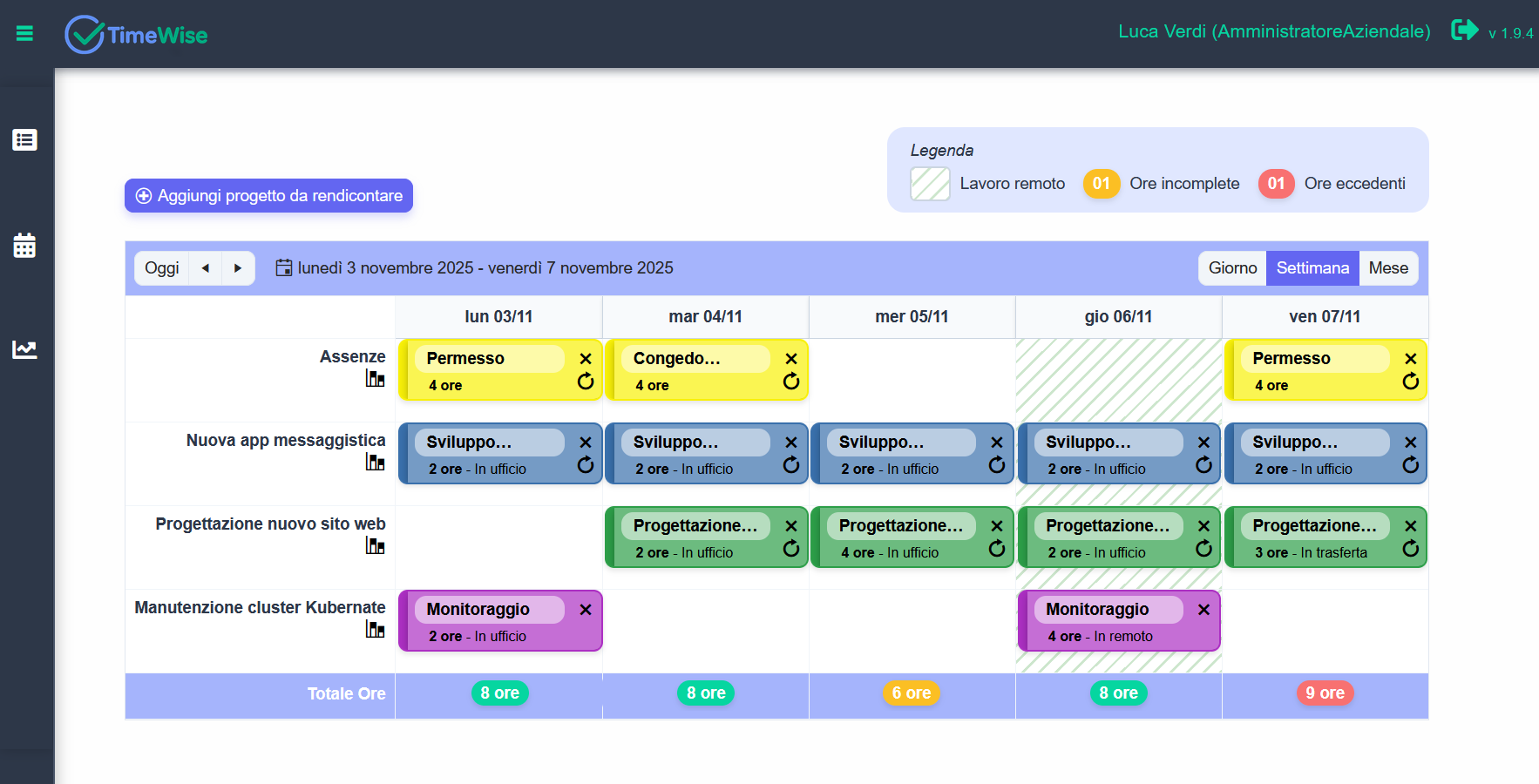The width and height of the screenshot is (1539, 784).
Task: Click the chart icon beside Assenze row
Action: [376, 381]
